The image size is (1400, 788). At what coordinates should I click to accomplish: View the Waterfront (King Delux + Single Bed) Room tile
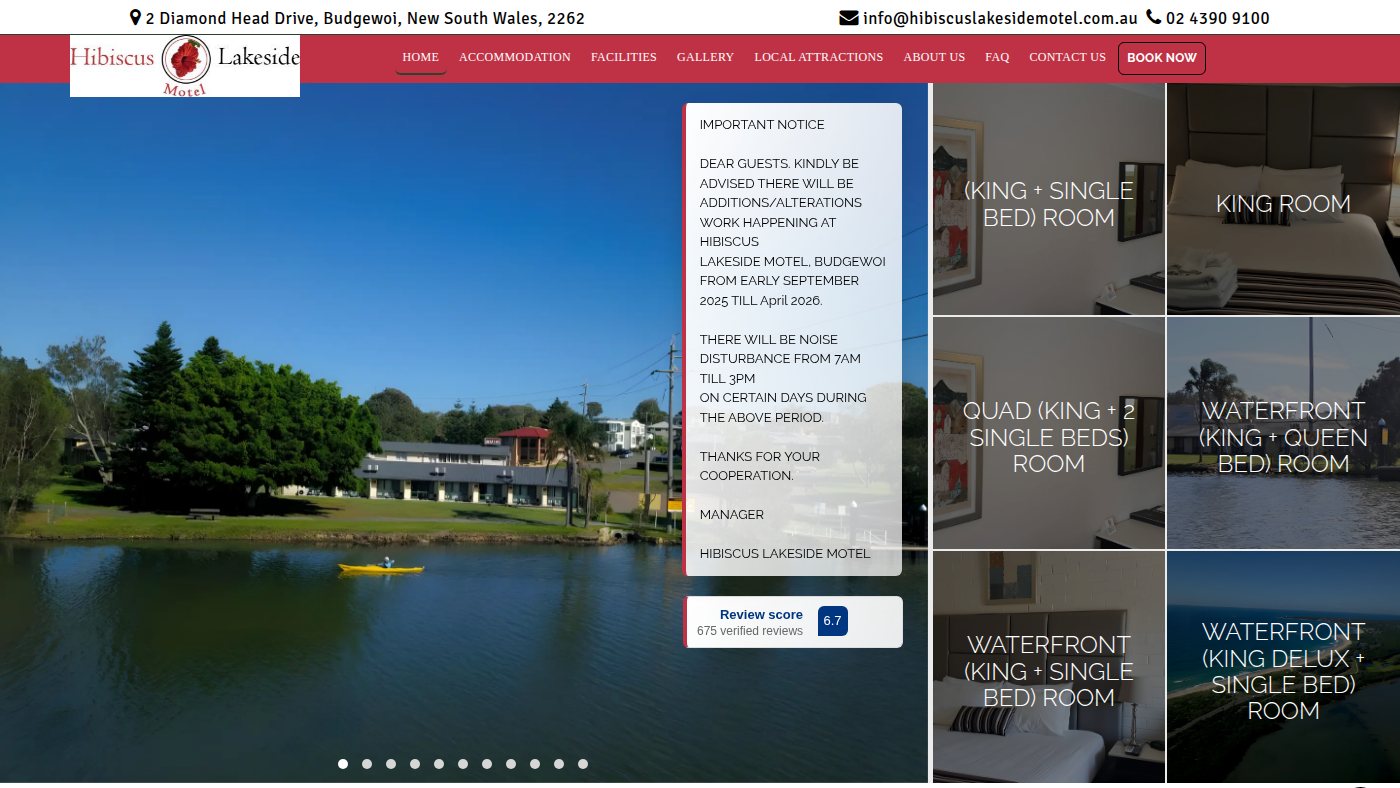point(1283,667)
